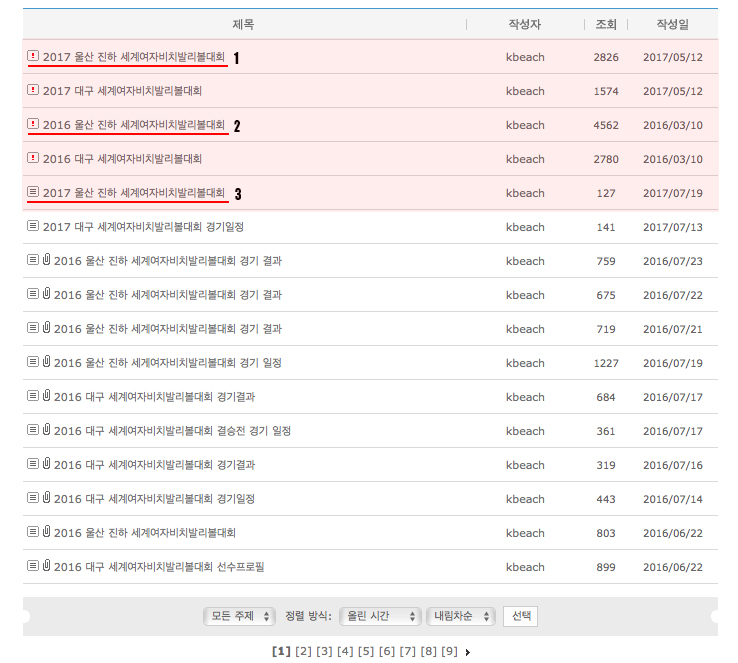Click the document icon in the row dated 2016/07/21
The height and width of the screenshot is (663, 738).
point(32,328)
